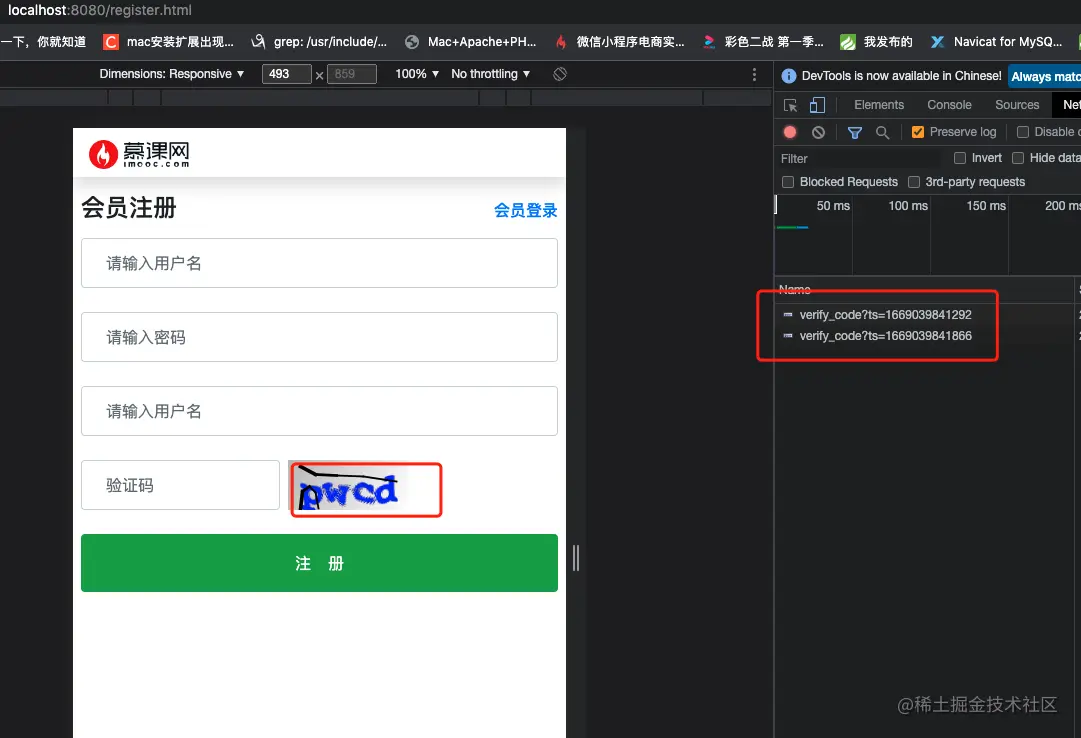Check the Hide data URLs checkbox
Screen dimensions: 1081x738
(x=1018, y=158)
